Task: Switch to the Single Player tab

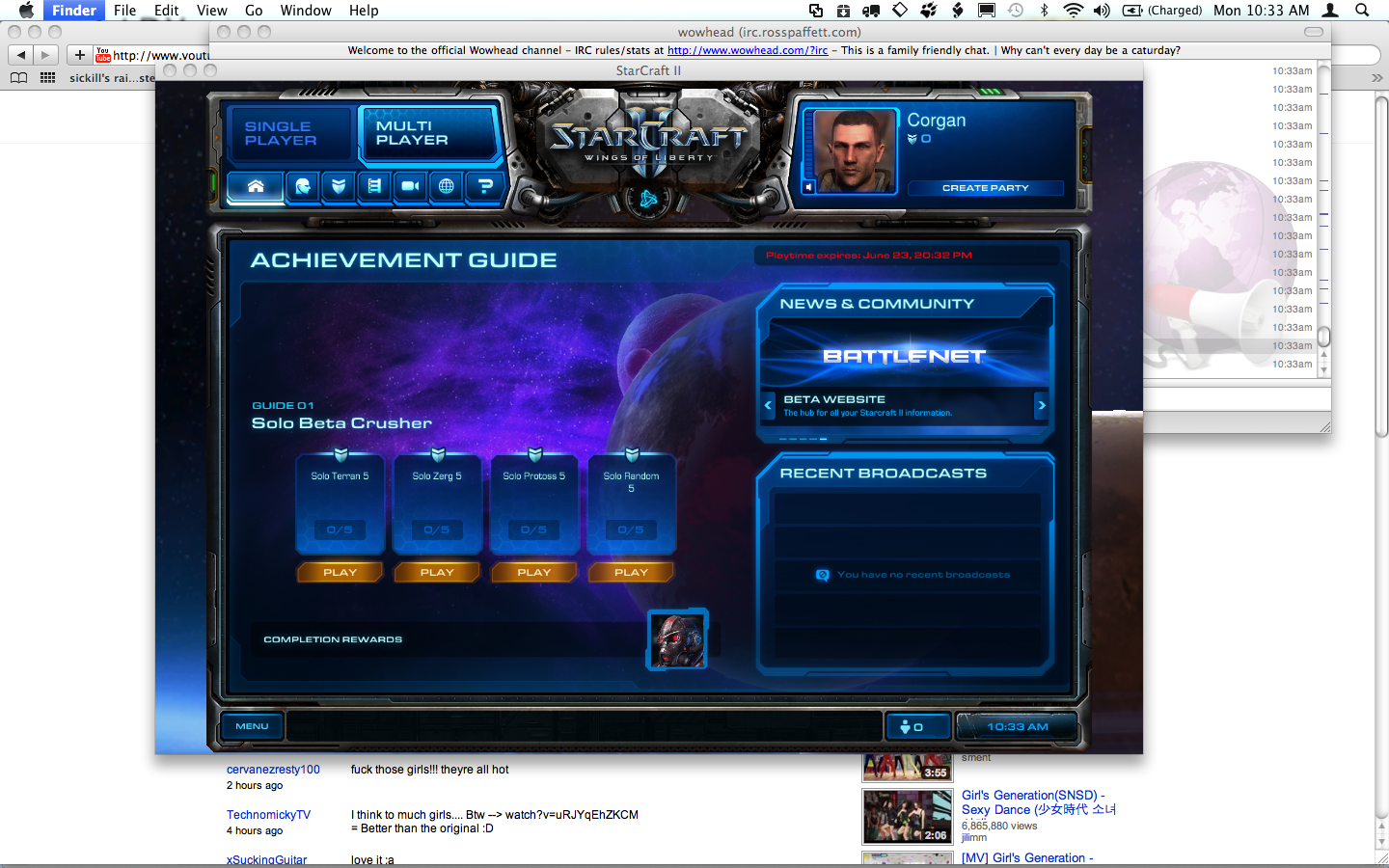Action: click(288, 133)
